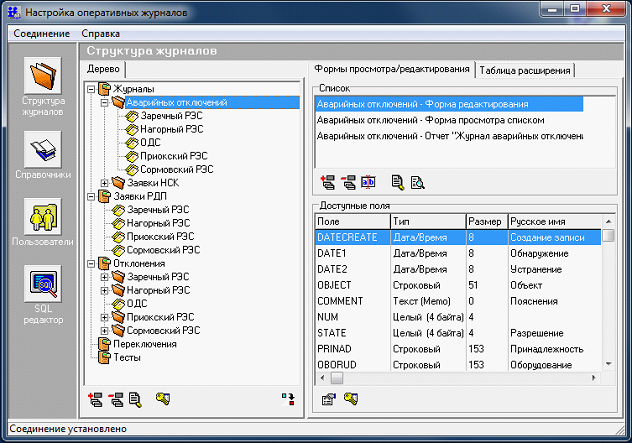Image resolution: width=632 pixels, height=443 pixels.
Task: Click the key icon below the journal tree
Action: 162,400
